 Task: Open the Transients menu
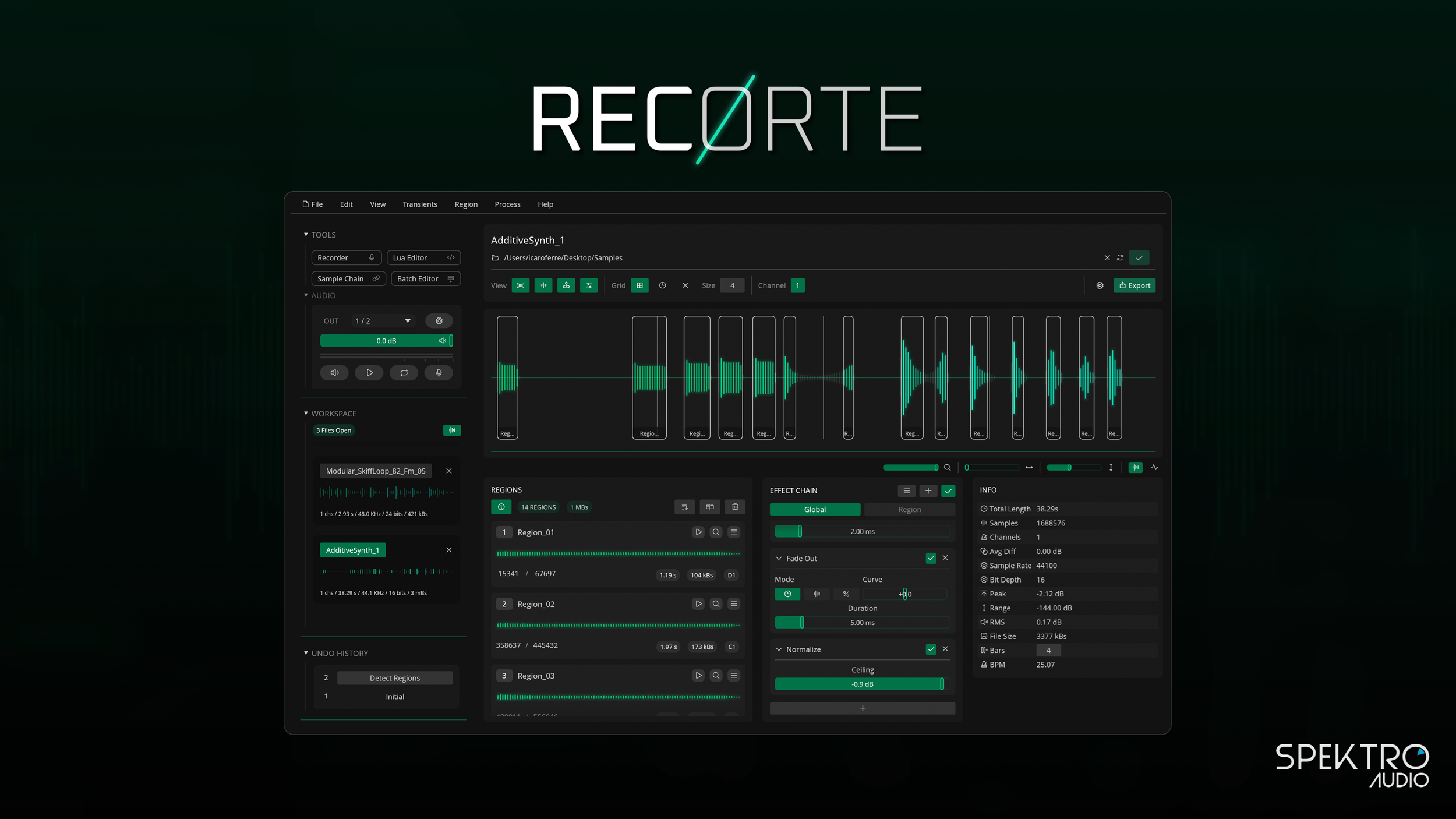coord(419,204)
